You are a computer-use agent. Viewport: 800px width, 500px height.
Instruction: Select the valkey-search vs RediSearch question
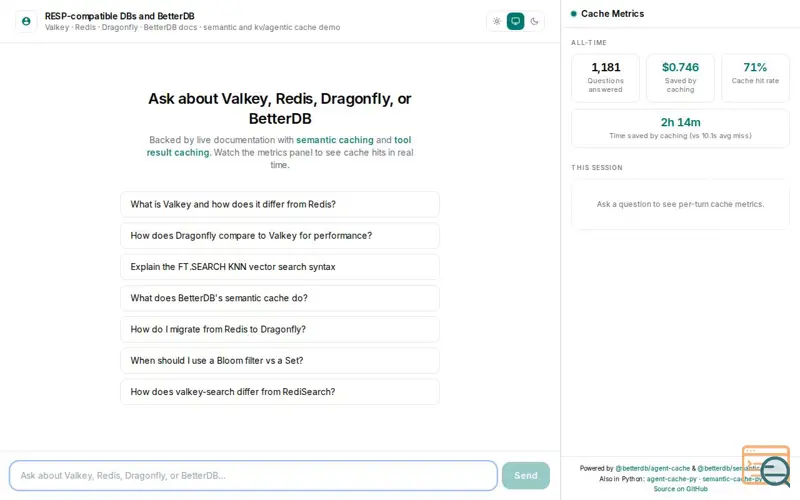280,392
